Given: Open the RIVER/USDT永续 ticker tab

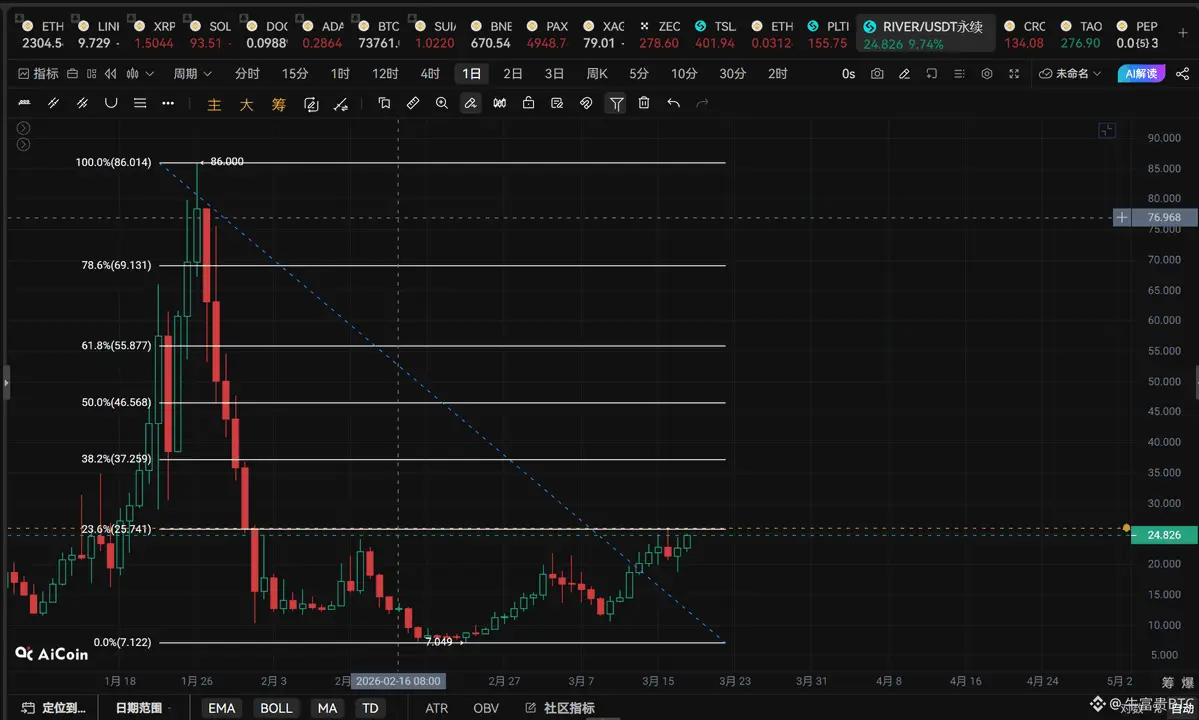Looking at the screenshot, I should (926, 34).
